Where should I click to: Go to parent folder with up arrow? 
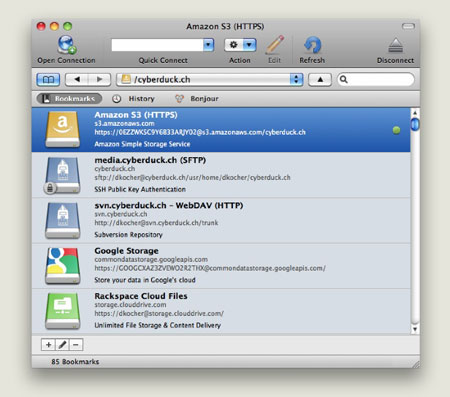(320, 80)
